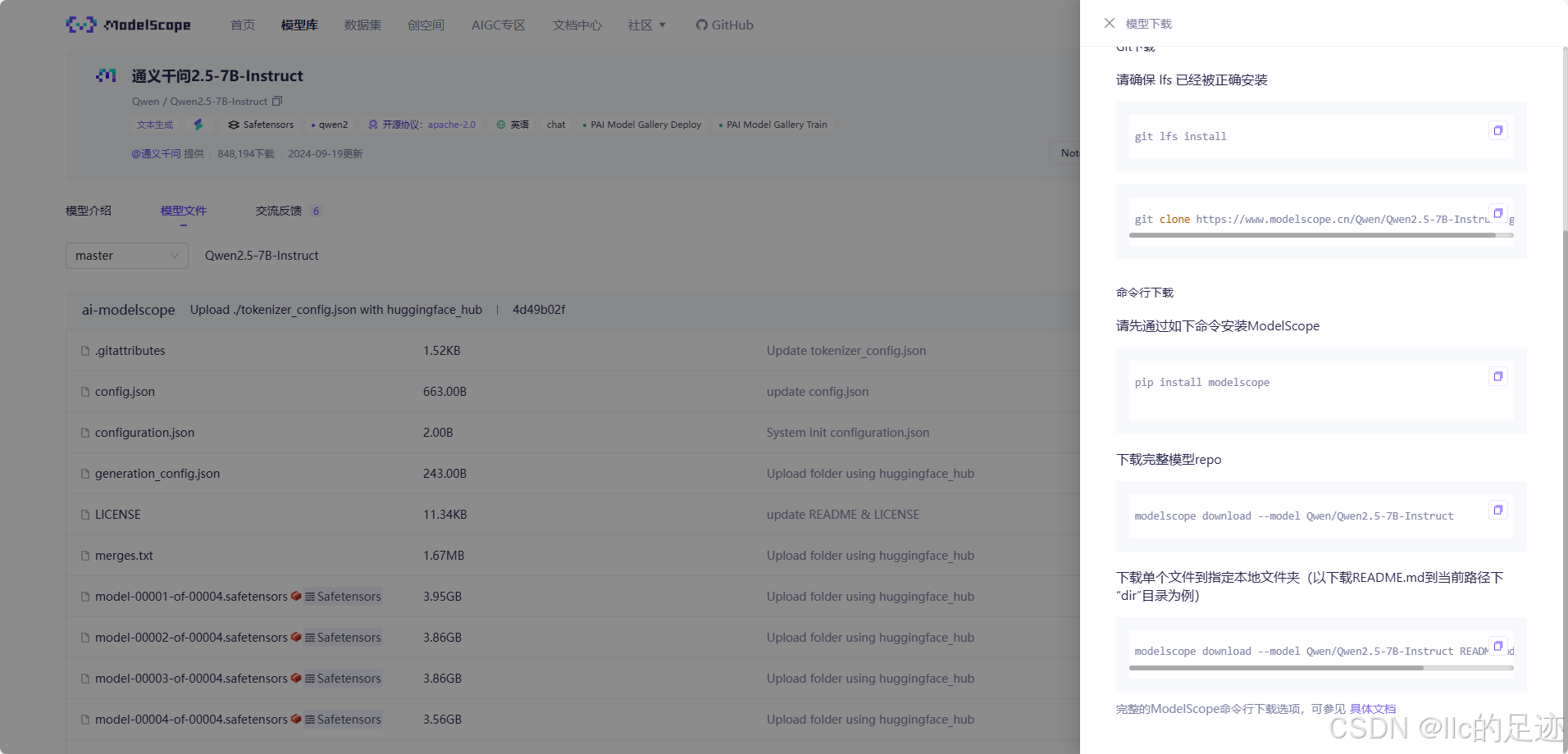Switch to 模型文件 tab
Viewport: 1568px width, 754px height.
coord(184,211)
